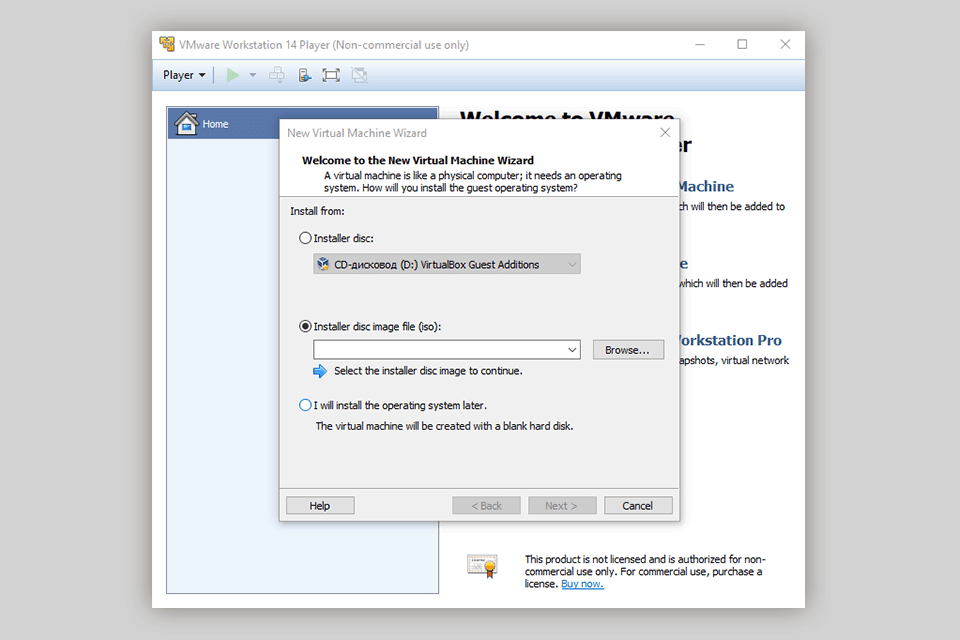
Task: Click 'Welcome to the New Virtual Machine Wizard' heading
Action: 418,160
